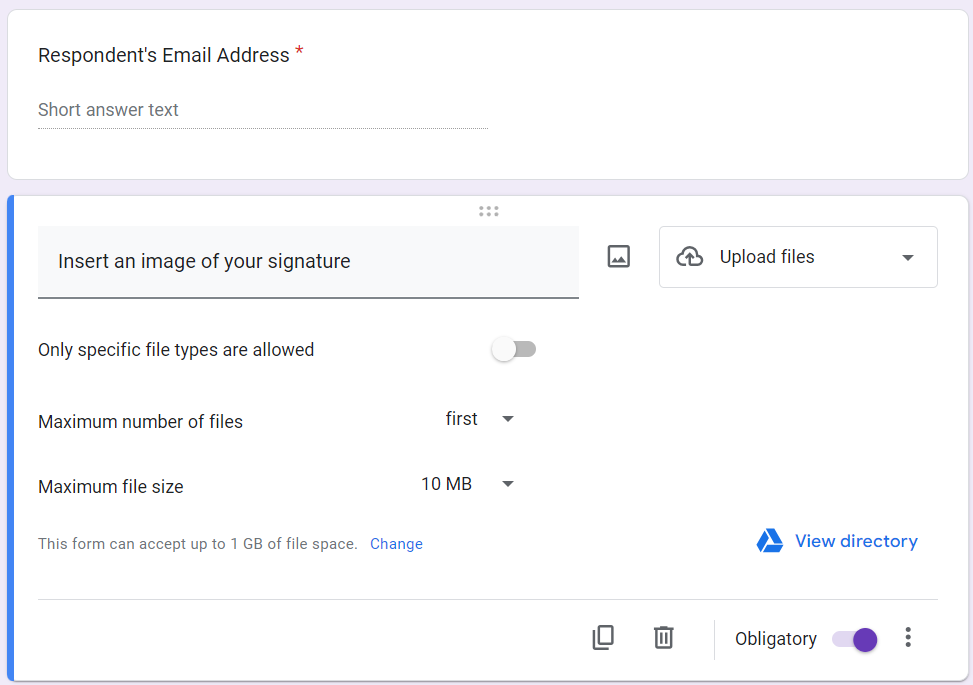Click the image icon right of the question title
Image resolution: width=973 pixels, height=685 pixels.
coord(618,256)
